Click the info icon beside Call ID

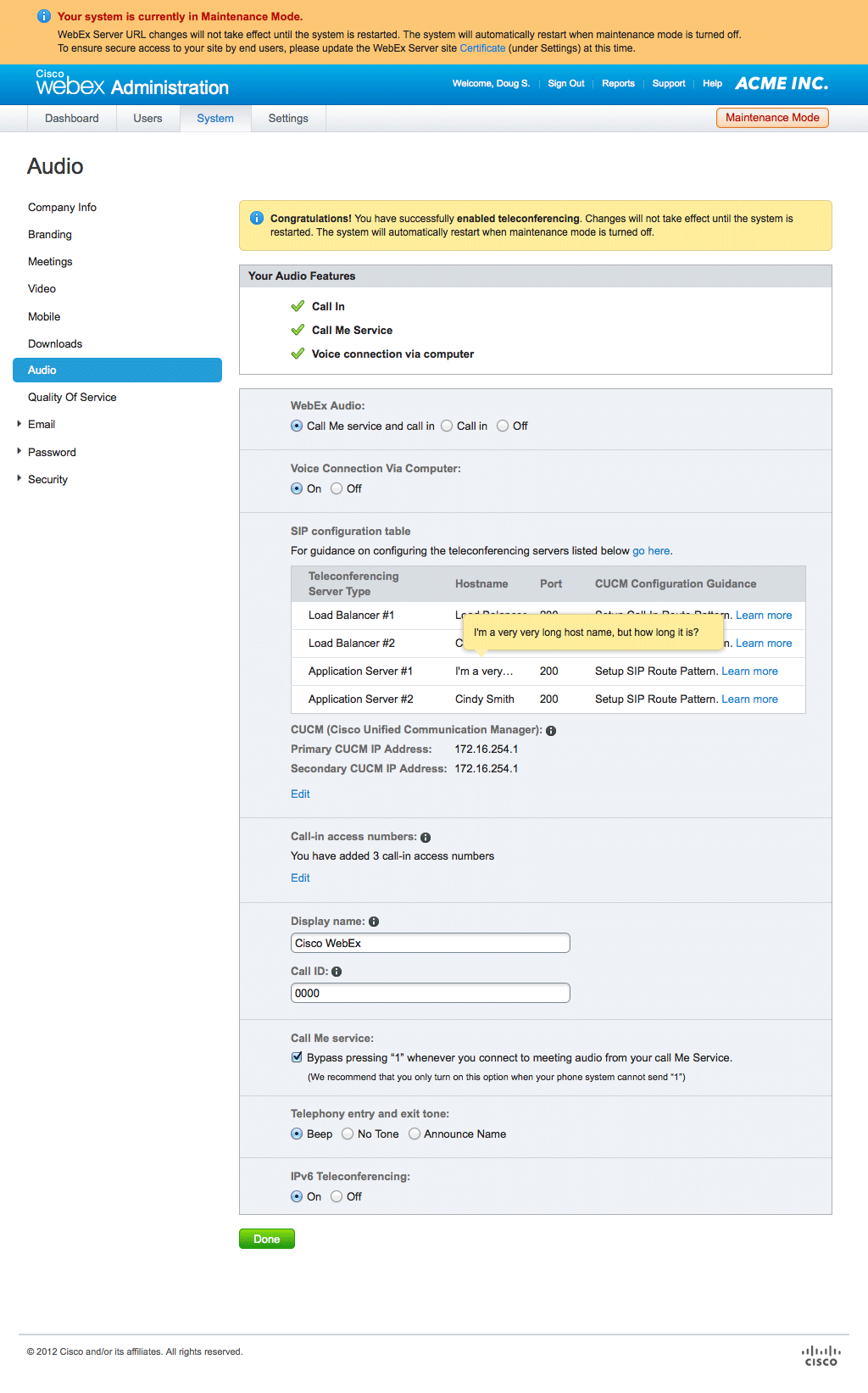tap(337, 972)
